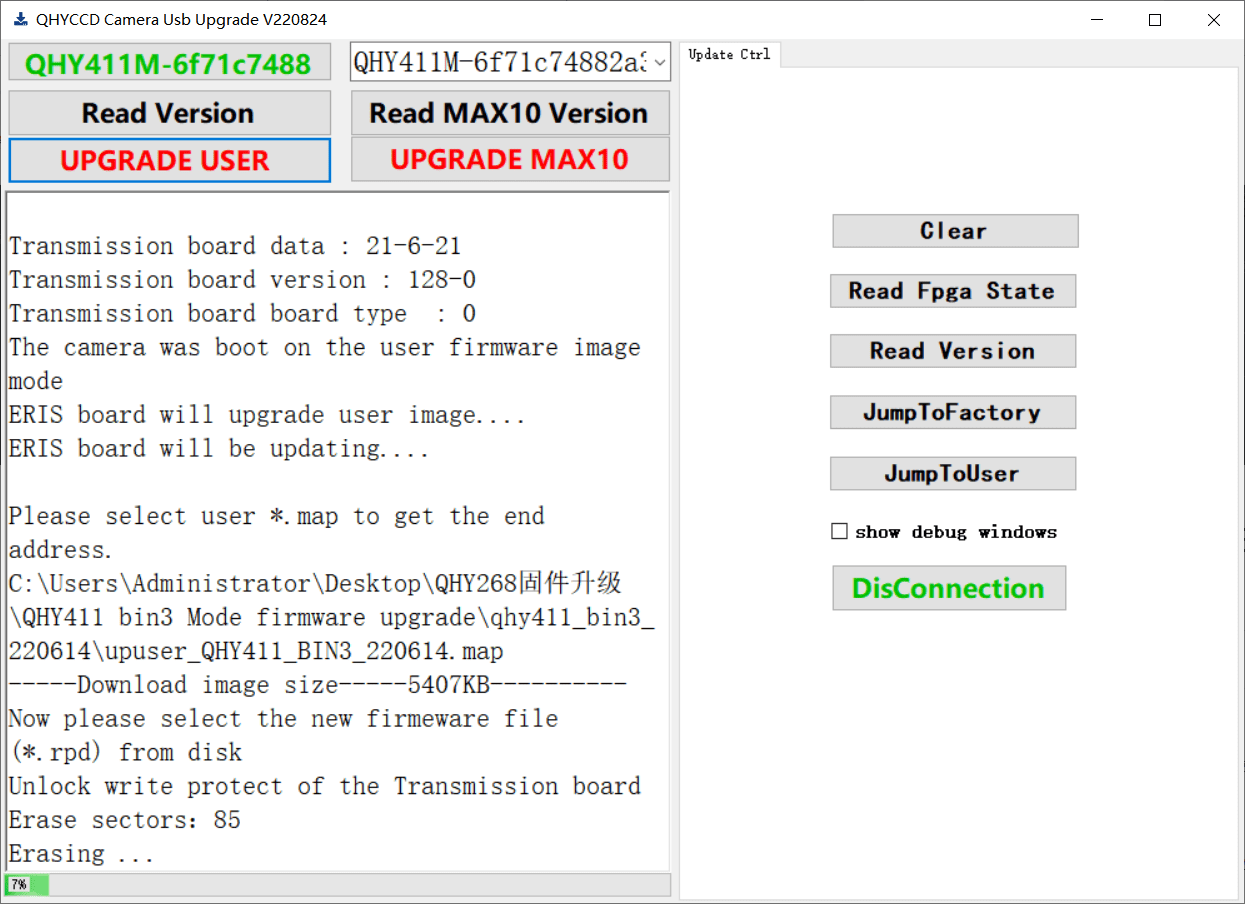Click 'Unlock write protect of the Transmission board' line
Viewport: 1245px width, 904px height.
pos(325,786)
